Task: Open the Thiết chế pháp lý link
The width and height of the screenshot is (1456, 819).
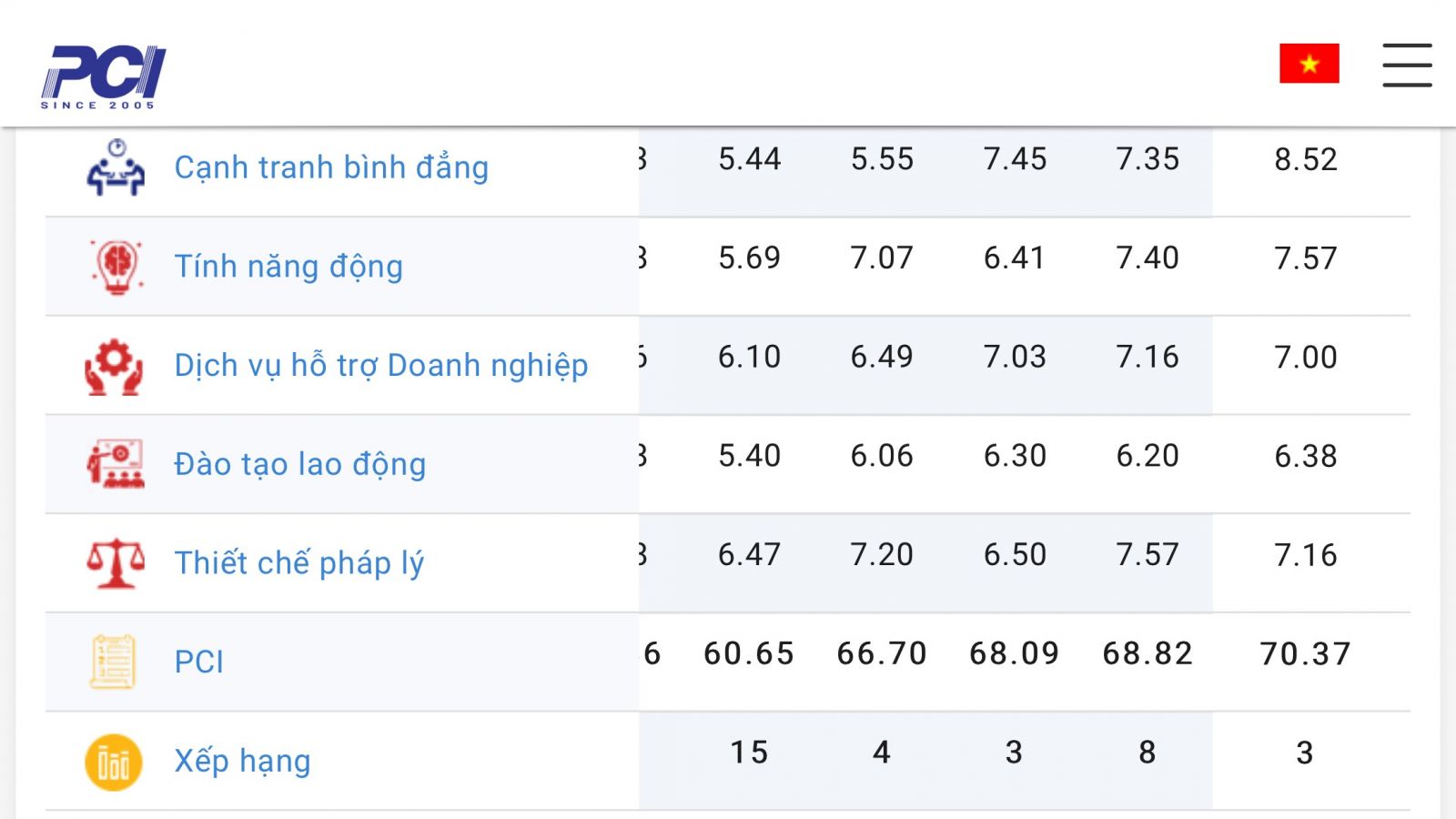Action: coord(299,563)
